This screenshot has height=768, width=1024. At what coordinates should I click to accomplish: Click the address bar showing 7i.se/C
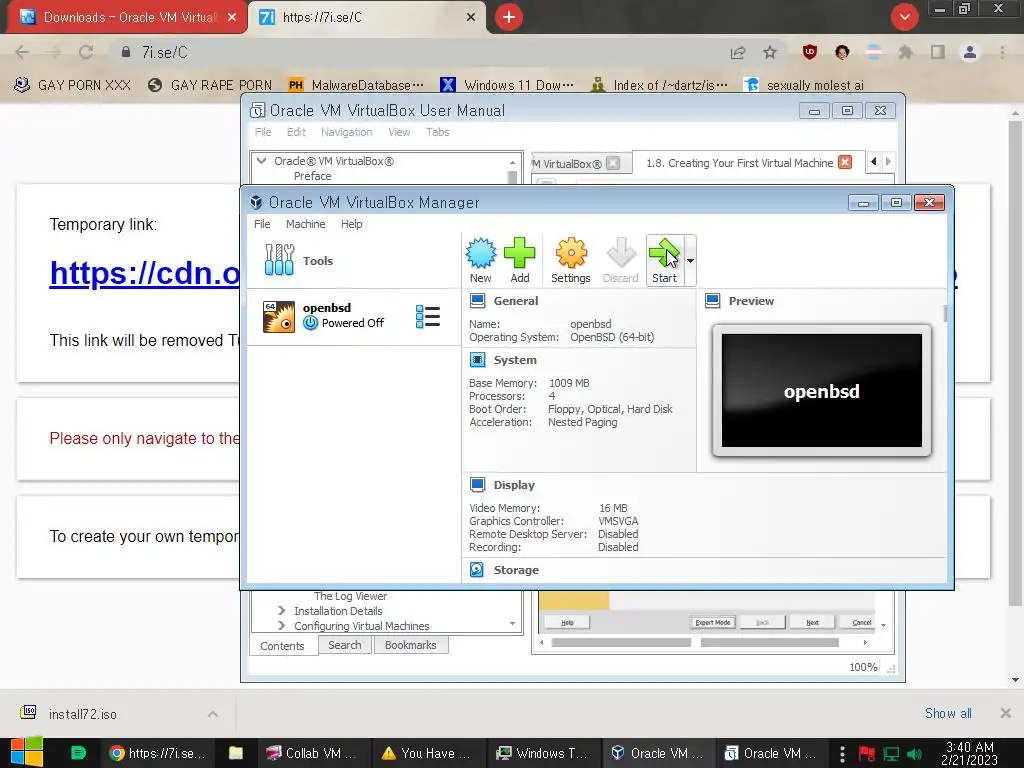(x=418, y=52)
